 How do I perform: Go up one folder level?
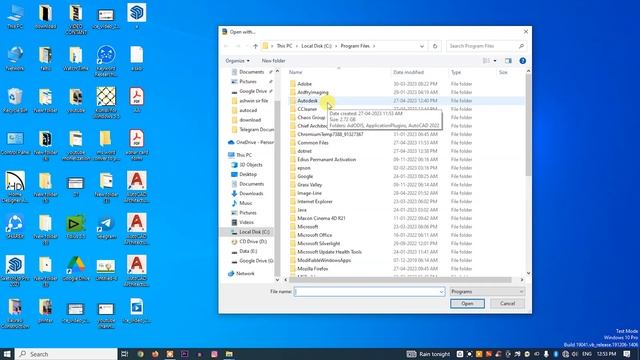coord(255,46)
